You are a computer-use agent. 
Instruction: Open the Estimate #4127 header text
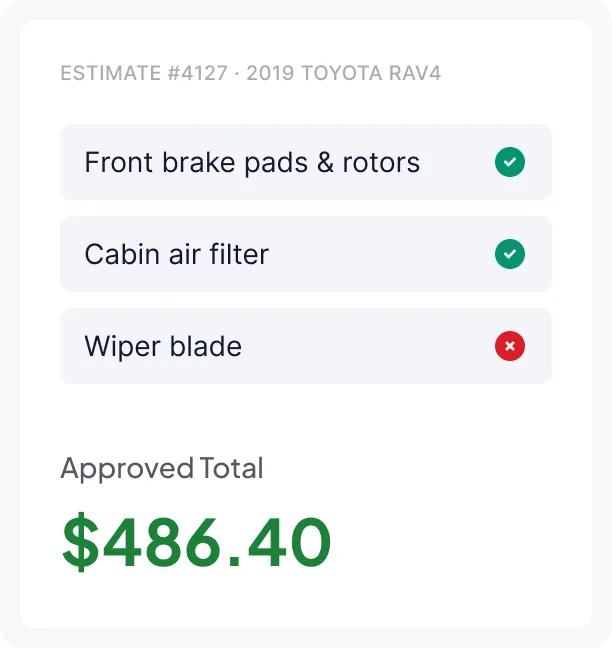click(144, 74)
